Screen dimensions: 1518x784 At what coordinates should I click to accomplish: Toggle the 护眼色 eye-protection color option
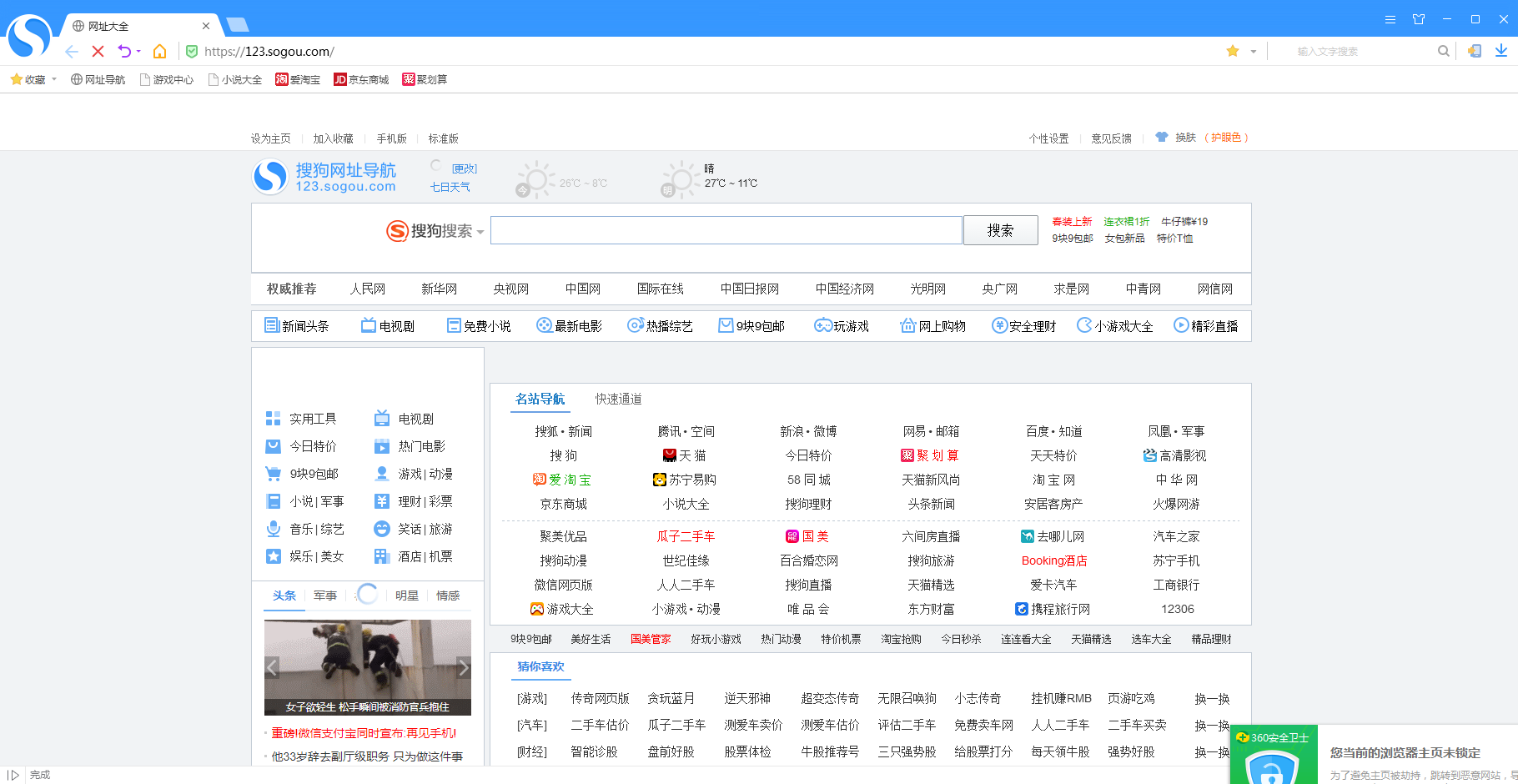tap(1226, 138)
